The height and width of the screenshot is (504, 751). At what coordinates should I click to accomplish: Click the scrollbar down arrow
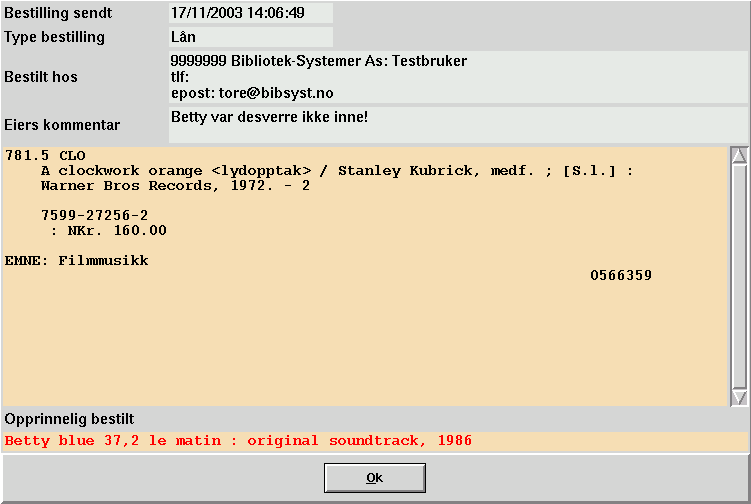pos(739,397)
